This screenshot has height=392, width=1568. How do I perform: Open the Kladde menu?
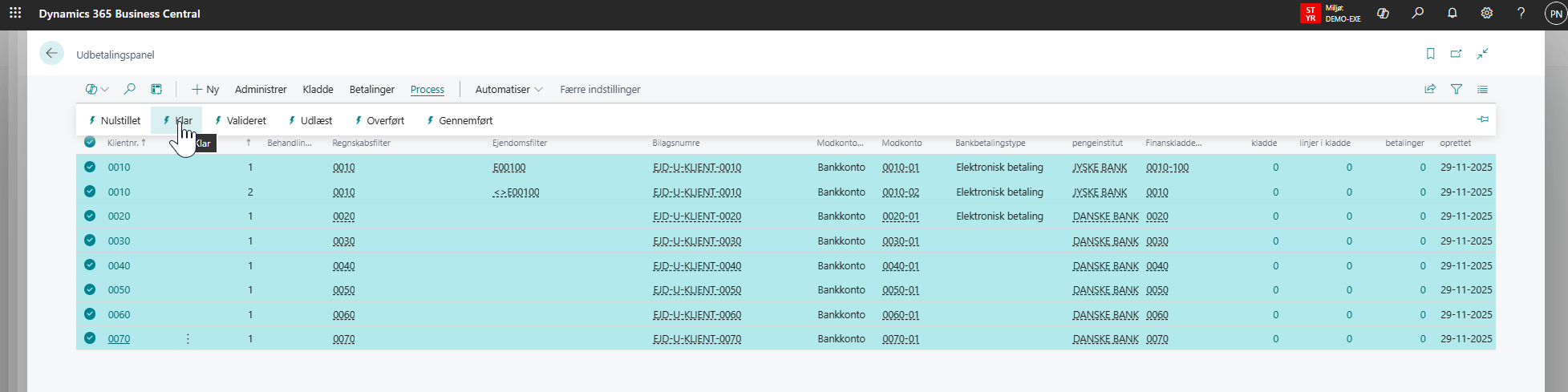coord(318,90)
